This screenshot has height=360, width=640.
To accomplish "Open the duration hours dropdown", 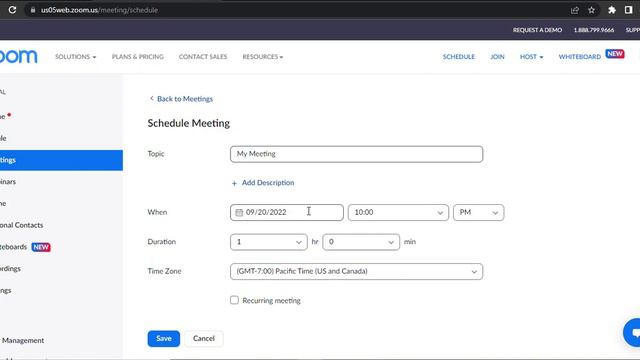I will [269, 242].
